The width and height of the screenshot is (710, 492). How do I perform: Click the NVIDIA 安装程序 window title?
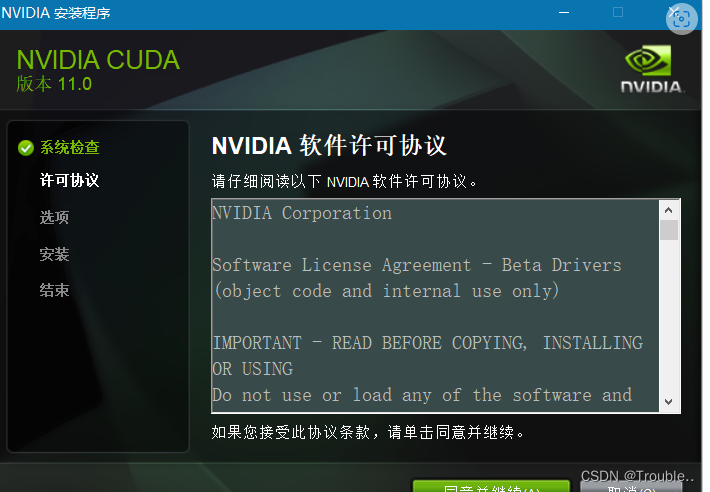click(56, 13)
